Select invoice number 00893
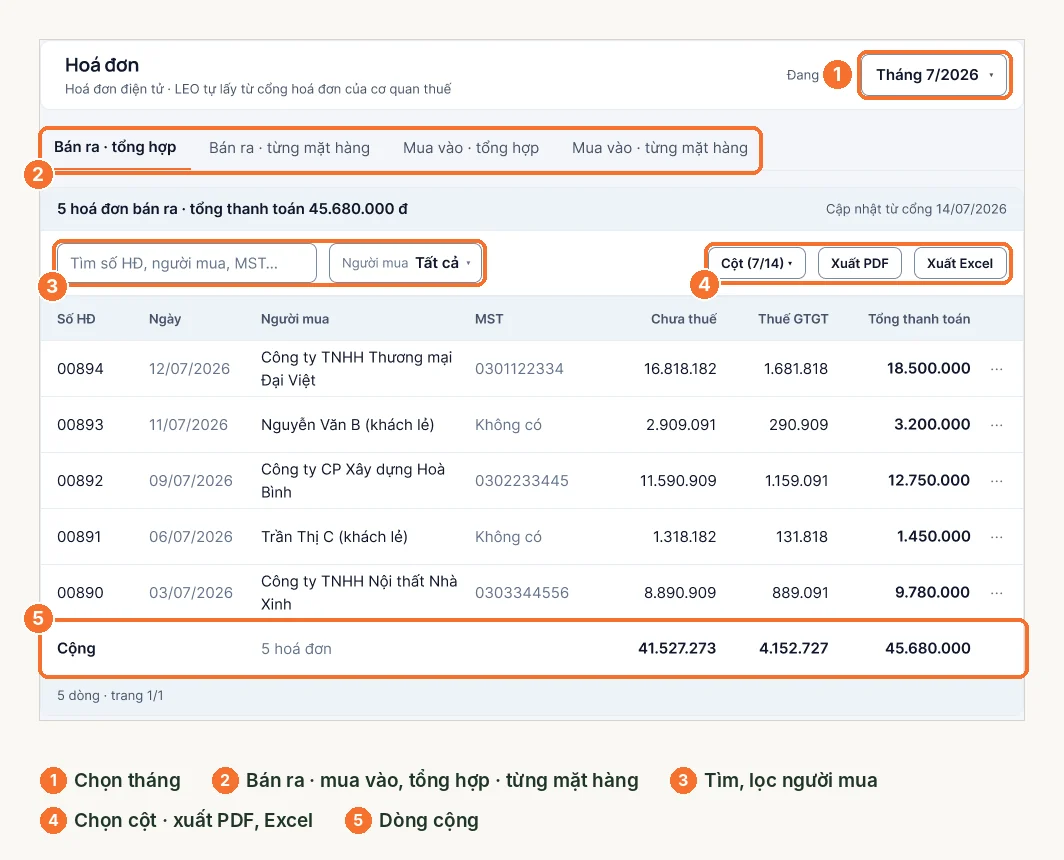The height and width of the screenshot is (860, 1064). tap(80, 425)
